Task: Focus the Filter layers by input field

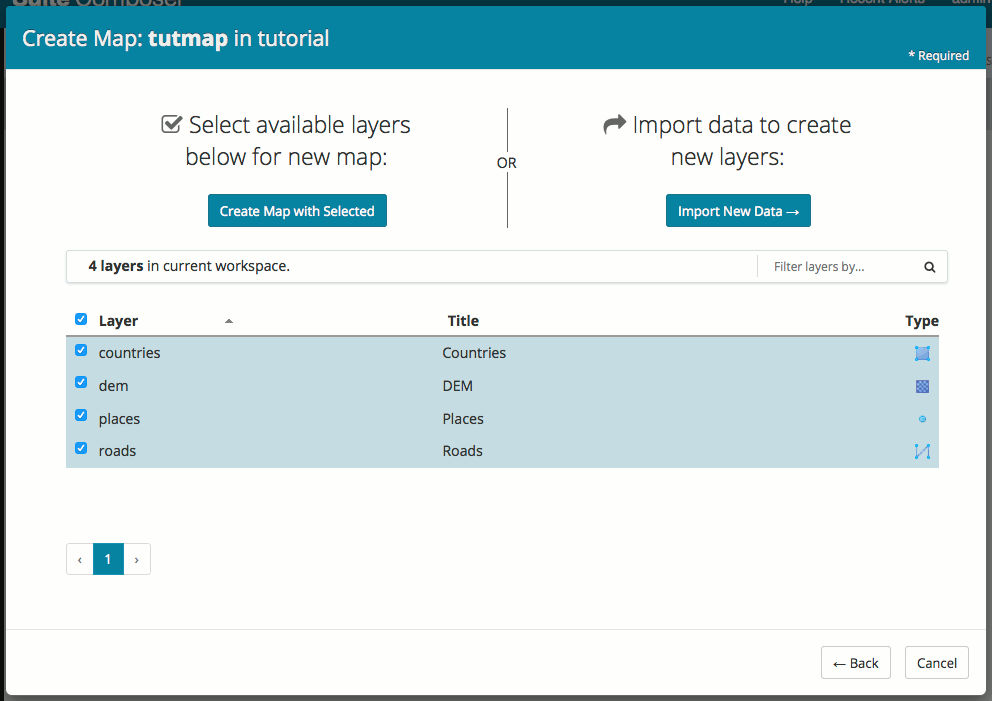Action: 838,267
